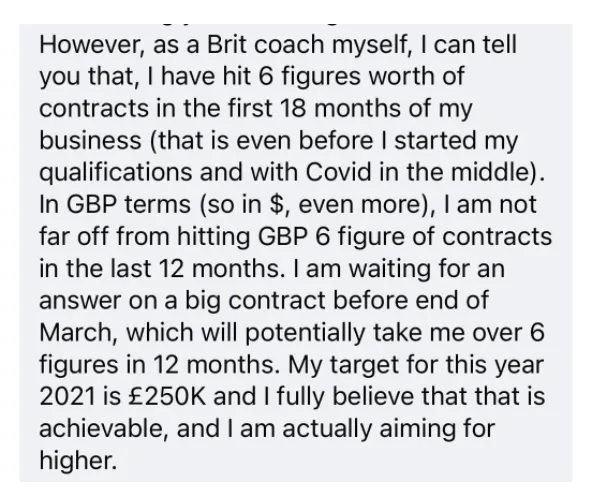Click the phrase "My target for this year"
Viewport: 610px width, 504px height.
(415, 364)
